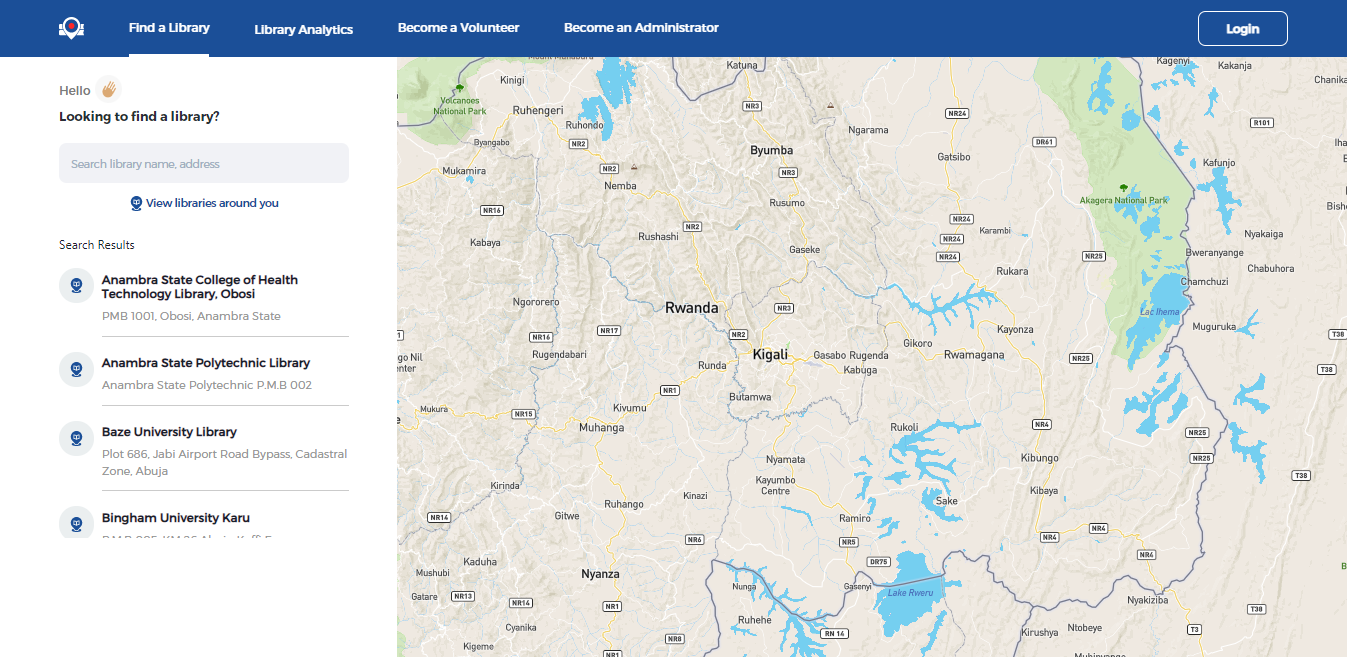Focus the library name search field

tap(204, 163)
